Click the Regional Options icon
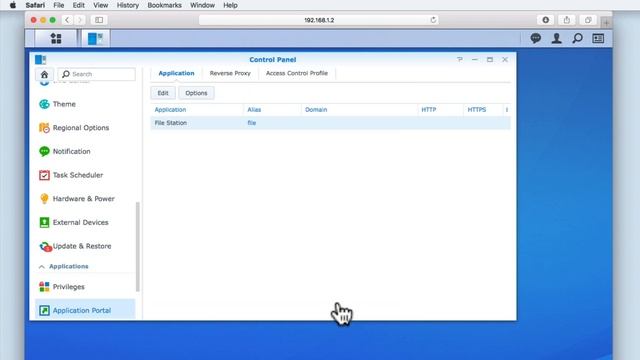 (44, 128)
